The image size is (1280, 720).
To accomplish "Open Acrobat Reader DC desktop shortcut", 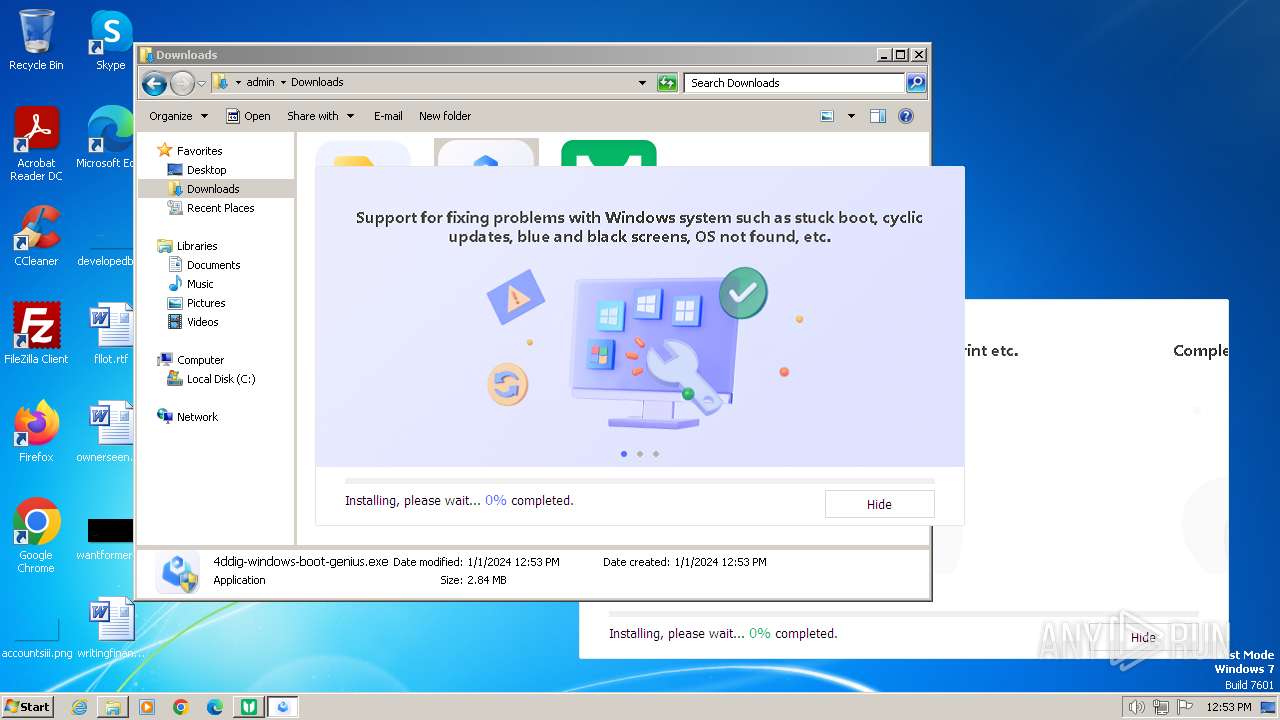I will 36,144.
